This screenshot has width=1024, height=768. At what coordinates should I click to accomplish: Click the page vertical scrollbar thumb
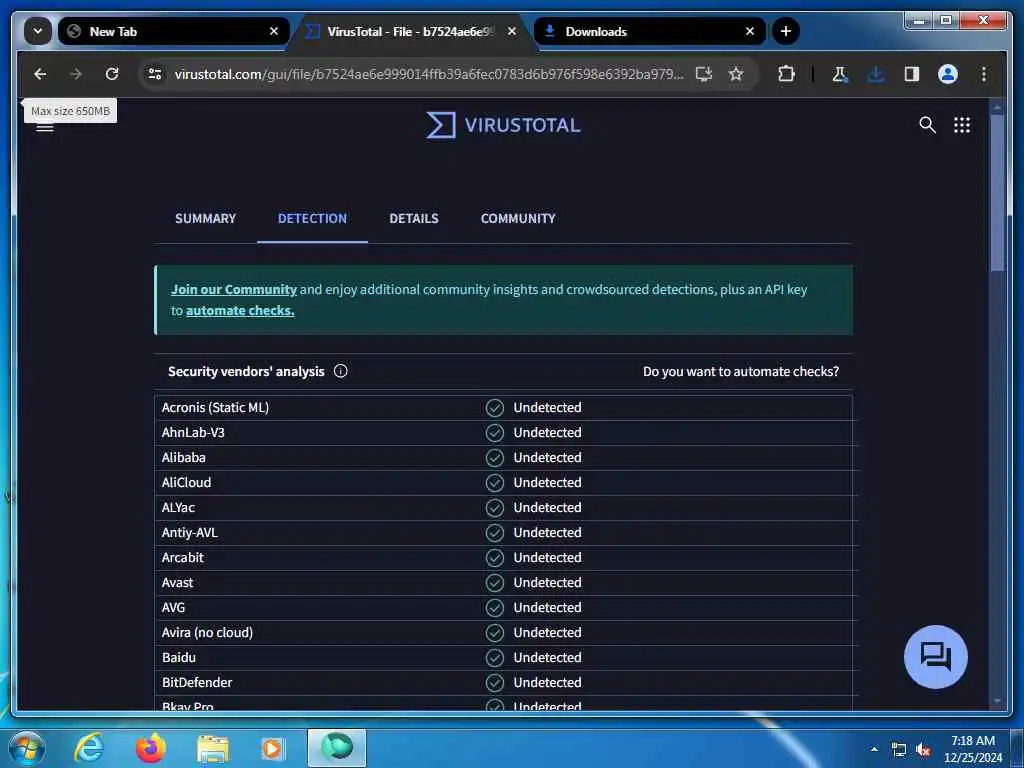pos(997,193)
